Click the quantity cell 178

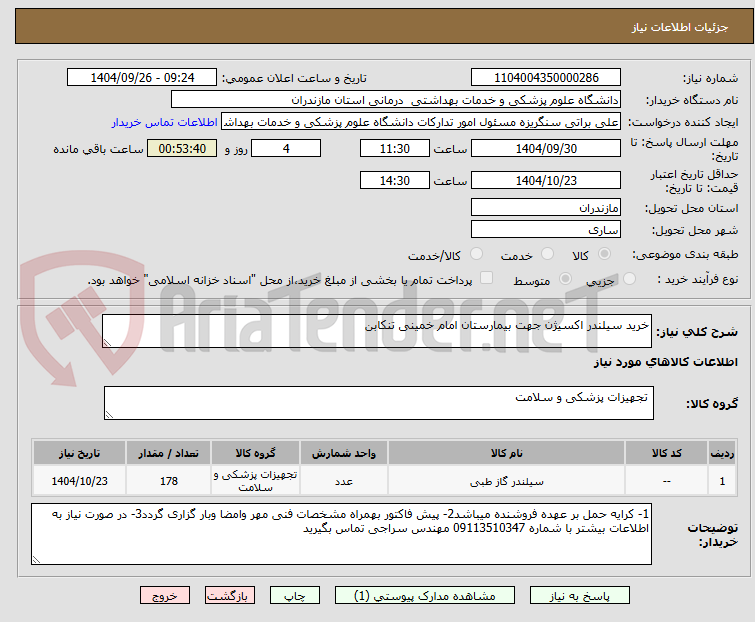click(x=169, y=480)
